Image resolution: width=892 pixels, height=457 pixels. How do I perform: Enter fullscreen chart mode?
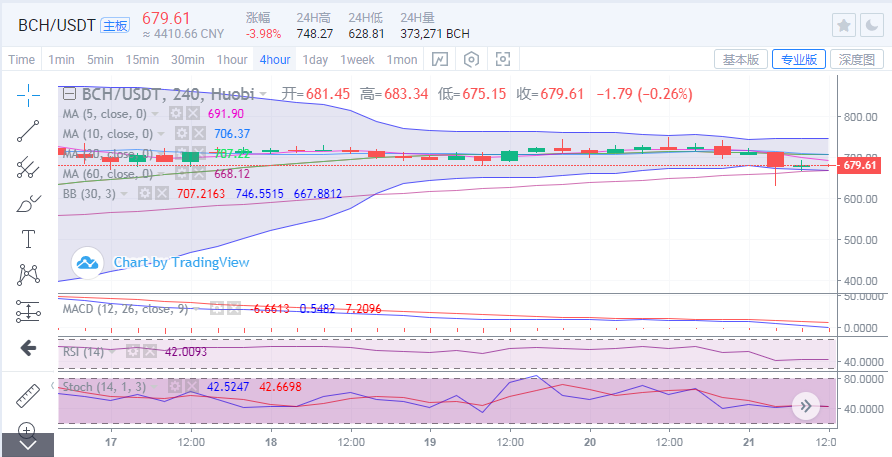click(503, 59)
